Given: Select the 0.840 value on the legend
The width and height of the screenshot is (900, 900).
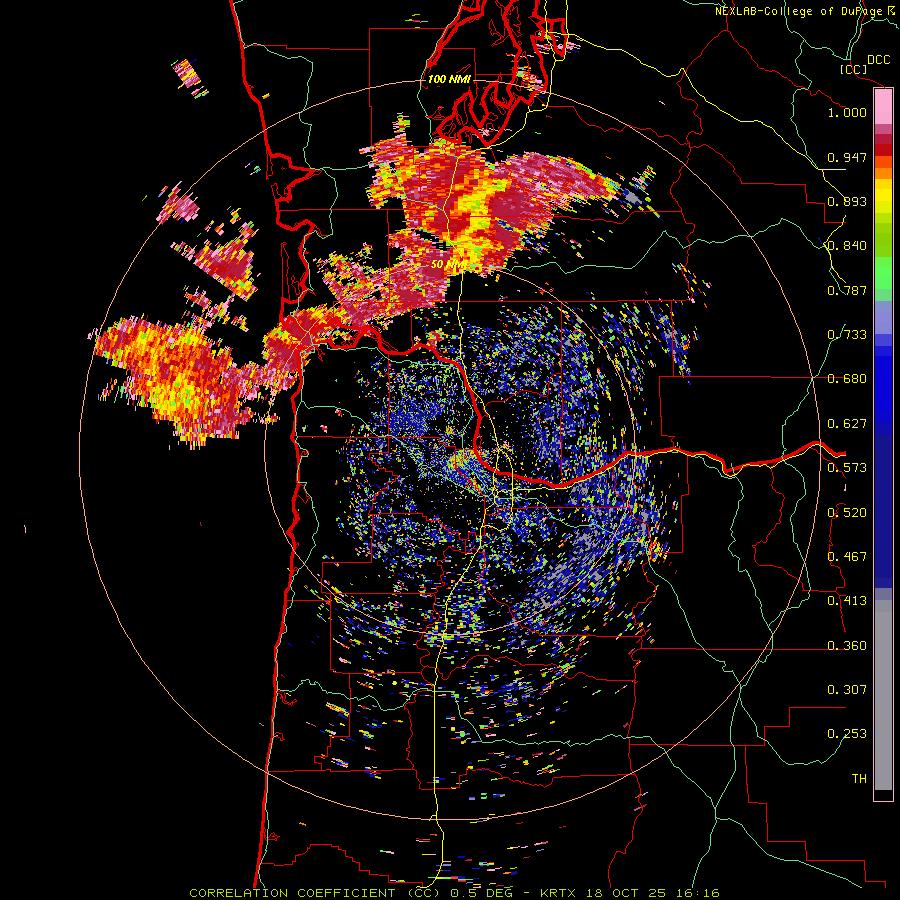Looking at the screenshot, I should (847, 246).
